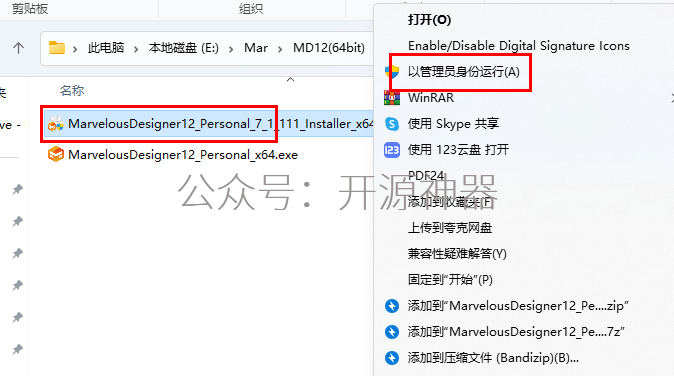Click the up-arrow navigation icon
The width and height of the screenshot is (674, 376).
point(18,48)
